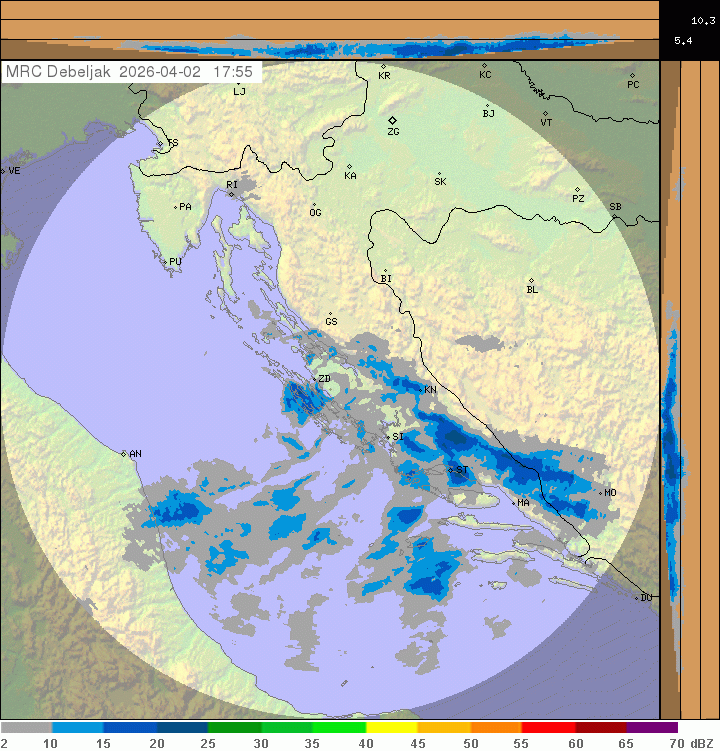
Task: Click the Zagreb ZG diamond marker
Action: coord(392,120)
